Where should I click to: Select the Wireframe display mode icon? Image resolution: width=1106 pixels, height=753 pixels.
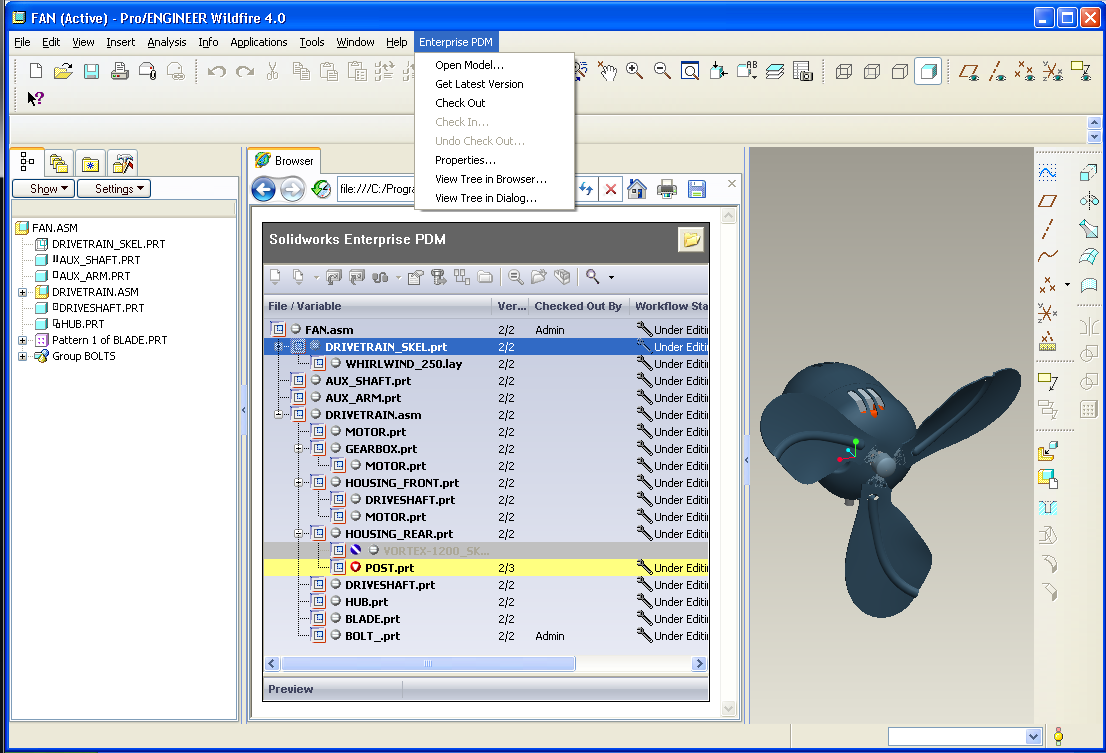[x=844, y=71]
